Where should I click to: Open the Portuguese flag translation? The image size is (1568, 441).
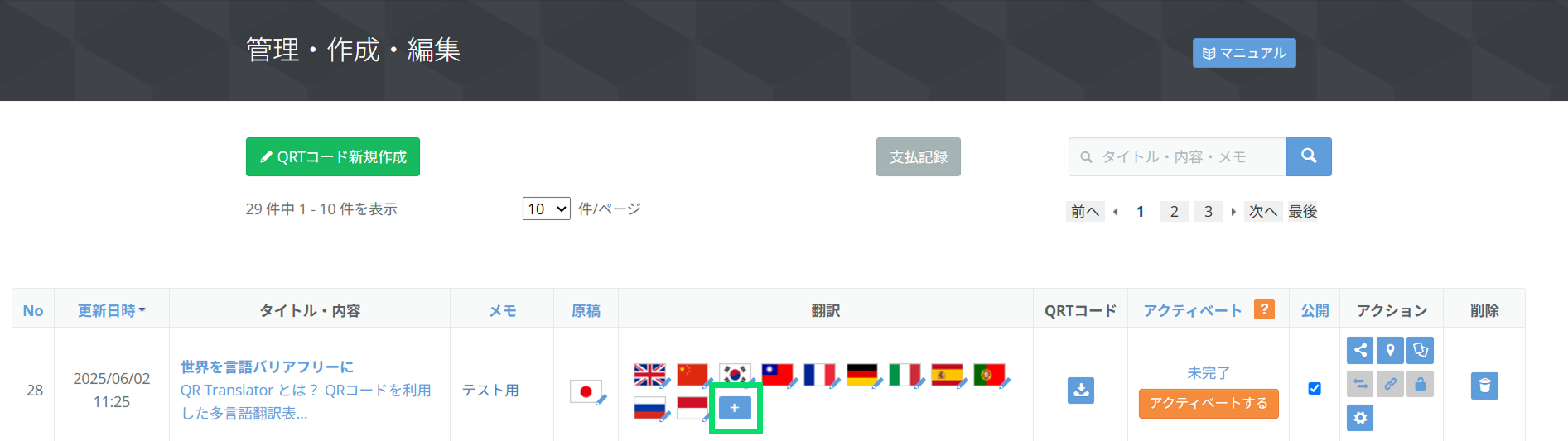(990, 375)
